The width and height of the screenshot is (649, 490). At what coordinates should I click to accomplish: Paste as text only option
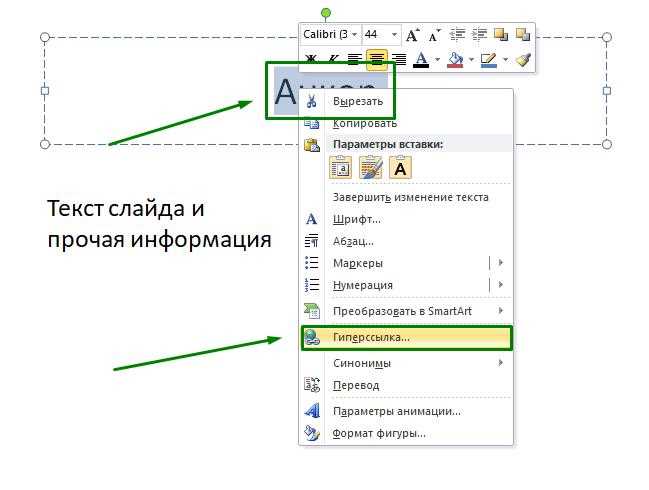400,168
